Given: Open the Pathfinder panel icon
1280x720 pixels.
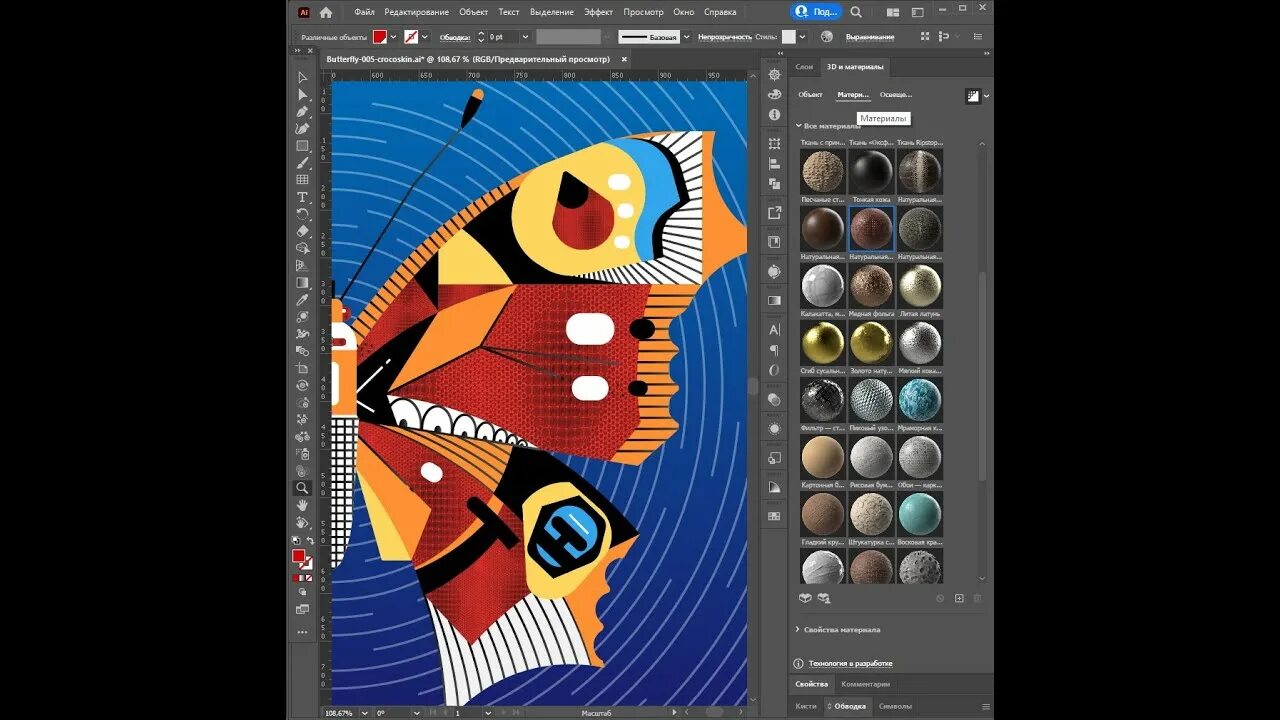Looking at the screenshot, I should (774, 184).
